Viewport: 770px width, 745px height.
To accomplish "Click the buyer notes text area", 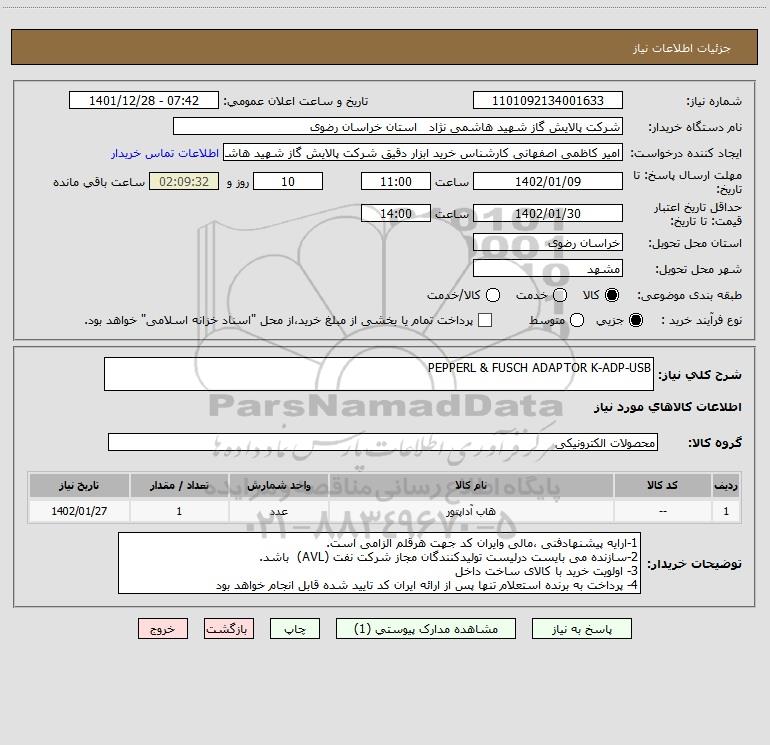I will click(379, 563).
